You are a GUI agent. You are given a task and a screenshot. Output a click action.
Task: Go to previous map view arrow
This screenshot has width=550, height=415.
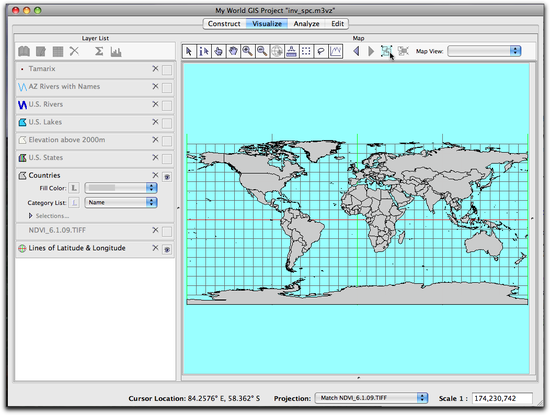click(356, 52)
